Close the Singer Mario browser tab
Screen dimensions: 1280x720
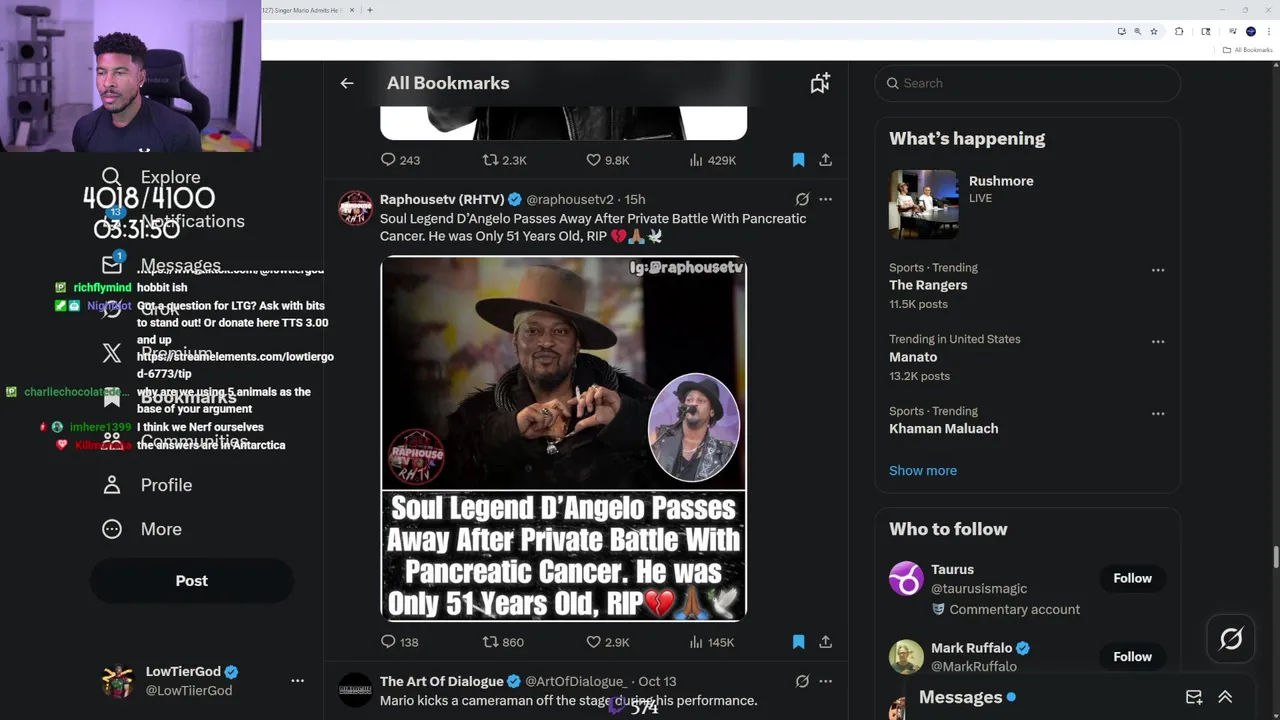pyautogui.click(x=352, y=10)
